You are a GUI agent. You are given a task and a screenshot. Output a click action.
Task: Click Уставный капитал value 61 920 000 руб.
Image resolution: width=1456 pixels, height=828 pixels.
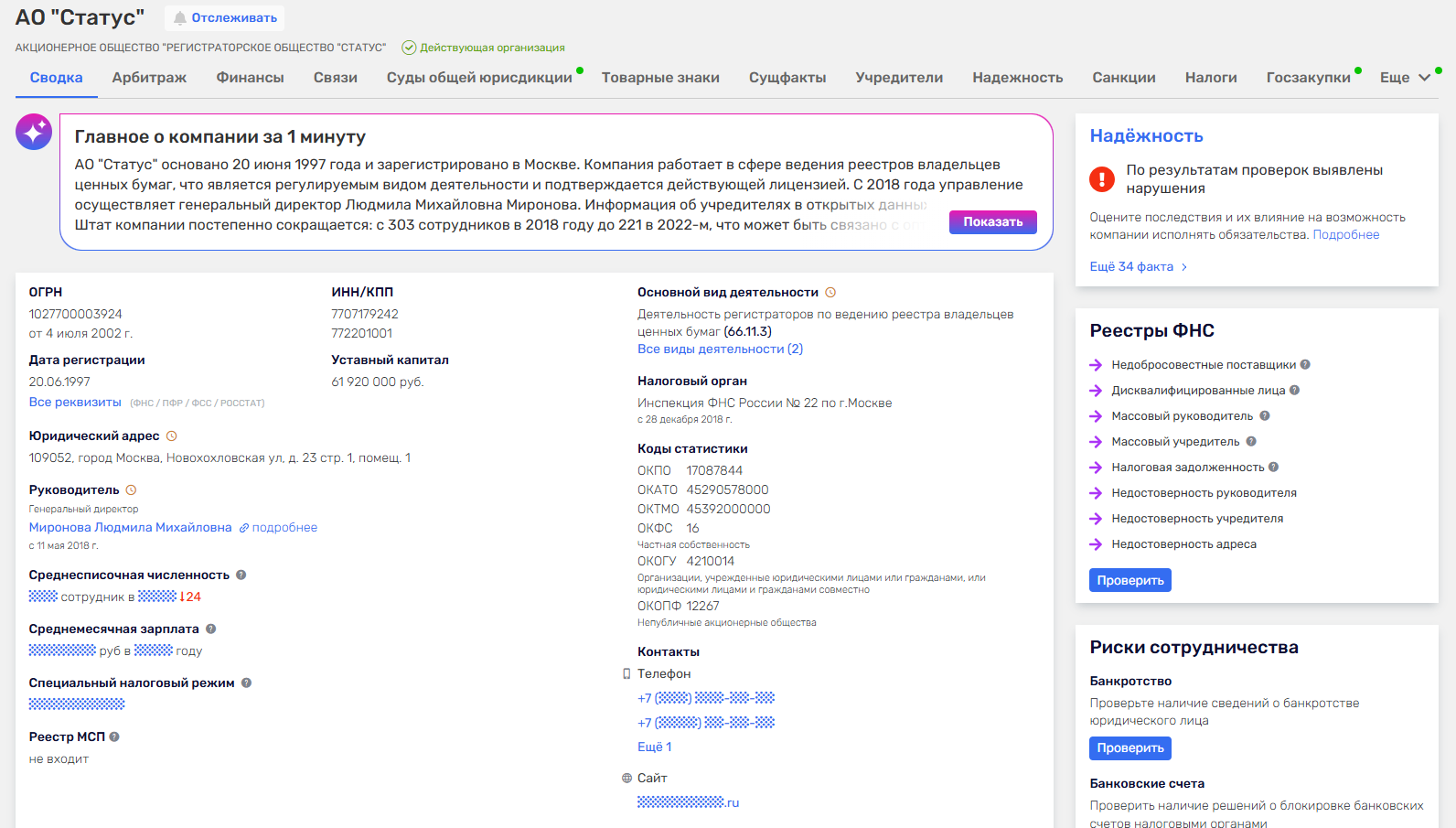point(378,382)
